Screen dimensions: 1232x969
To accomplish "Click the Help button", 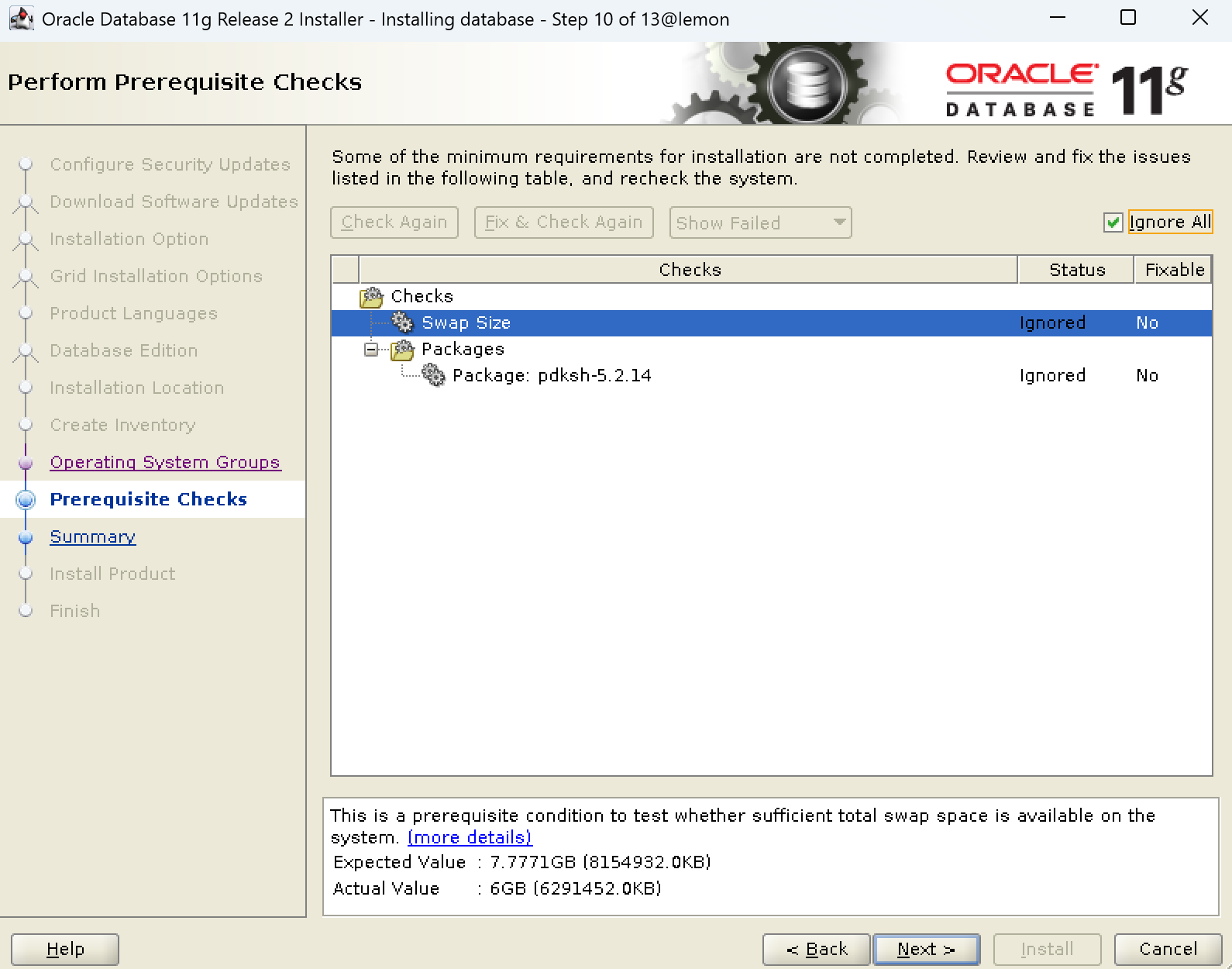I will coord(65,949).
